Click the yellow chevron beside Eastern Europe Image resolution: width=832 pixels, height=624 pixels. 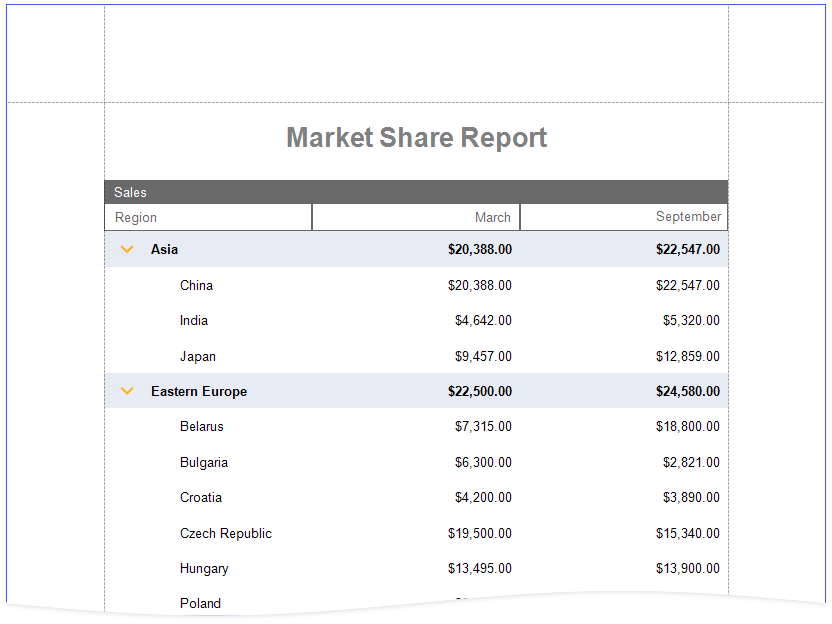click(x=127, y=391)
